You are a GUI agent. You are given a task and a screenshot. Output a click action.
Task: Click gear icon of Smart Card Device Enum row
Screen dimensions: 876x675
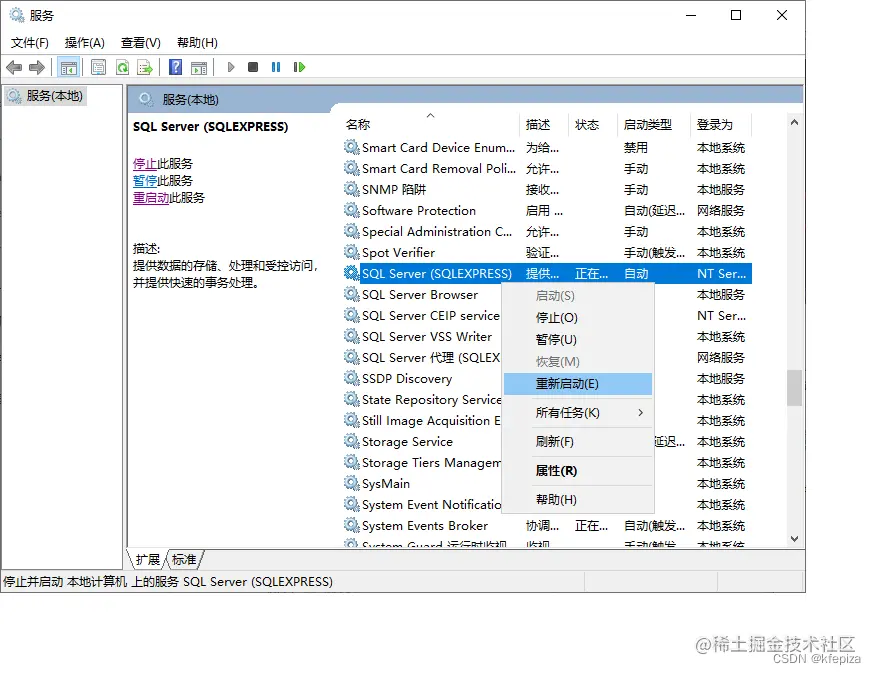click(351, 148)
